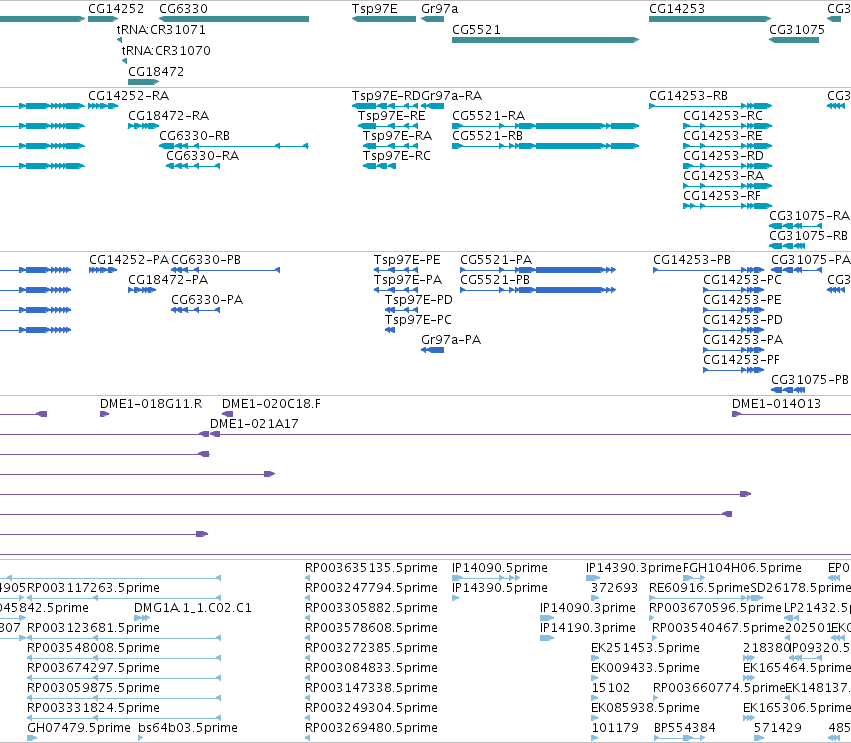Open EST RP003247794.5prime label

pos(371,588)
